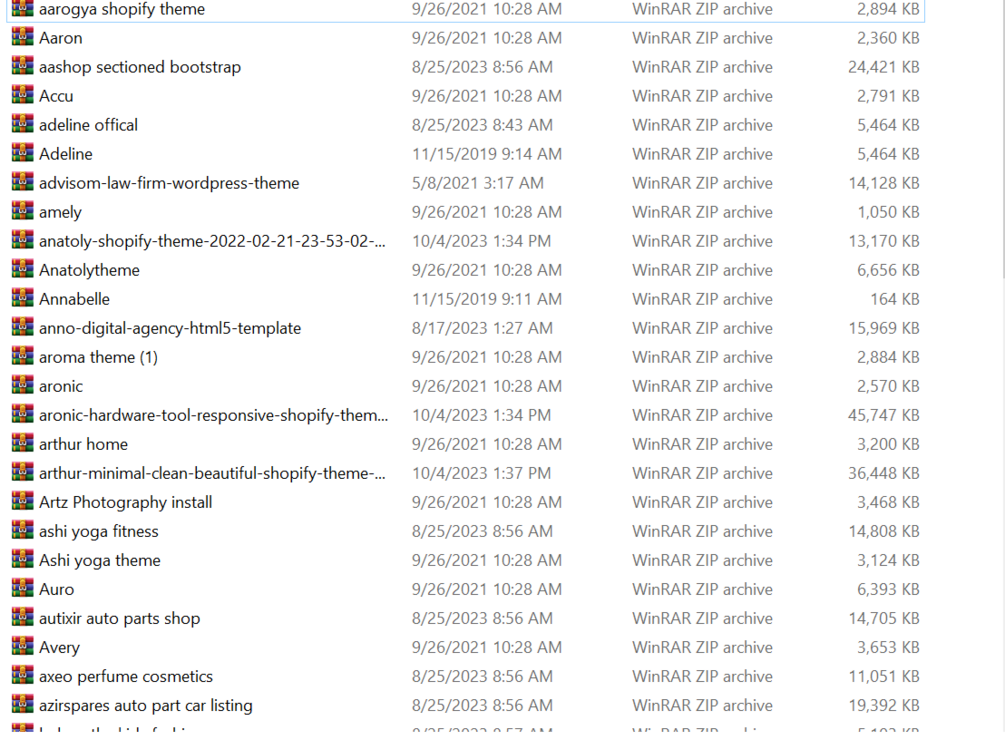Image resolution: width=1005 pixels, height=740 pixels.
Task: Select the file name Auro
Action: pos(56,589)
